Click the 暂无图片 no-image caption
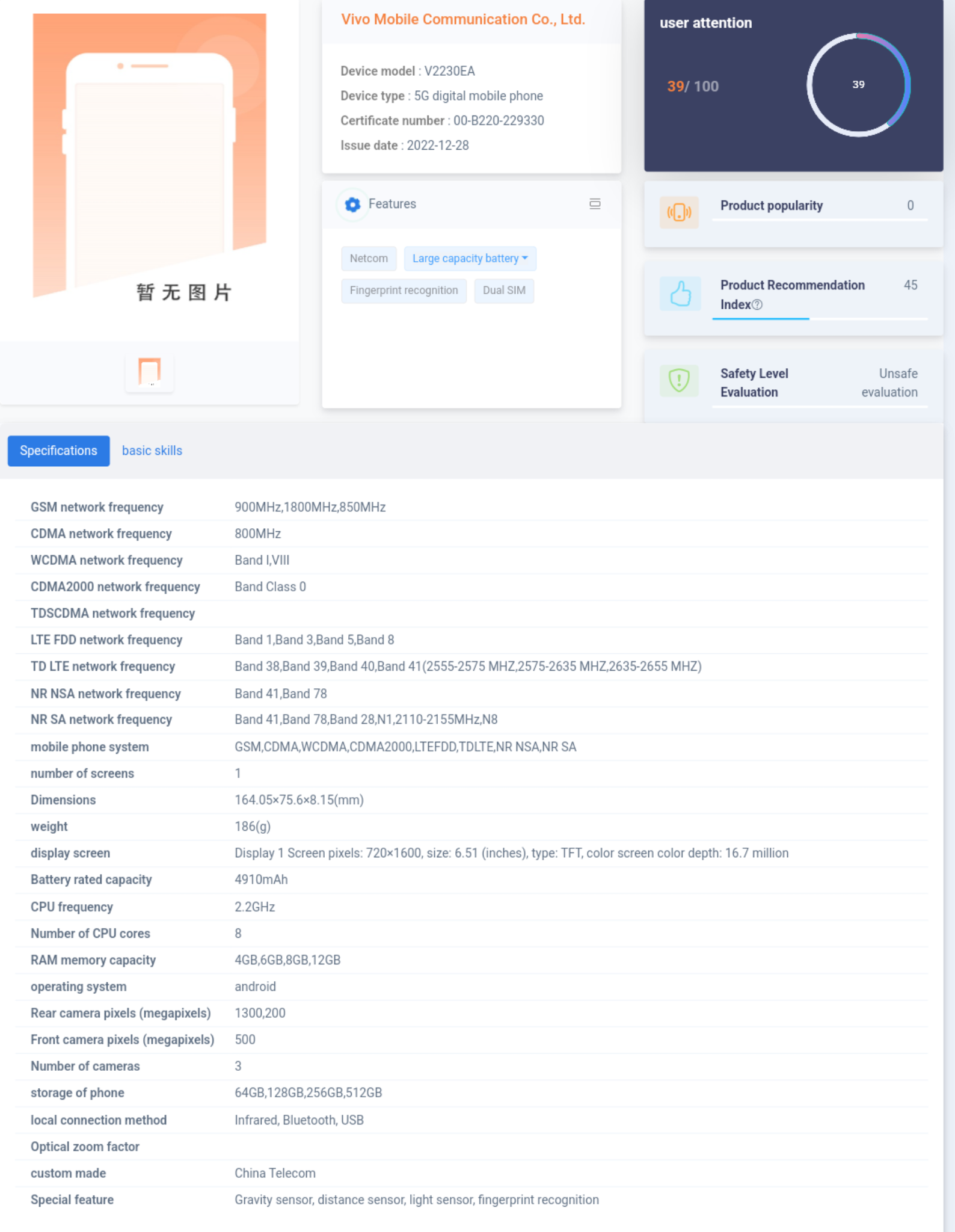The image size is (955, 1232). (x=184, y=292)
